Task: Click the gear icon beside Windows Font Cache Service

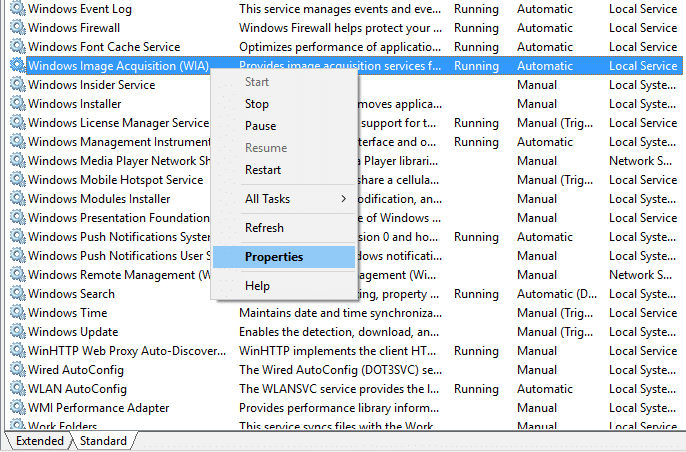Action: click(x=18, y=47)
